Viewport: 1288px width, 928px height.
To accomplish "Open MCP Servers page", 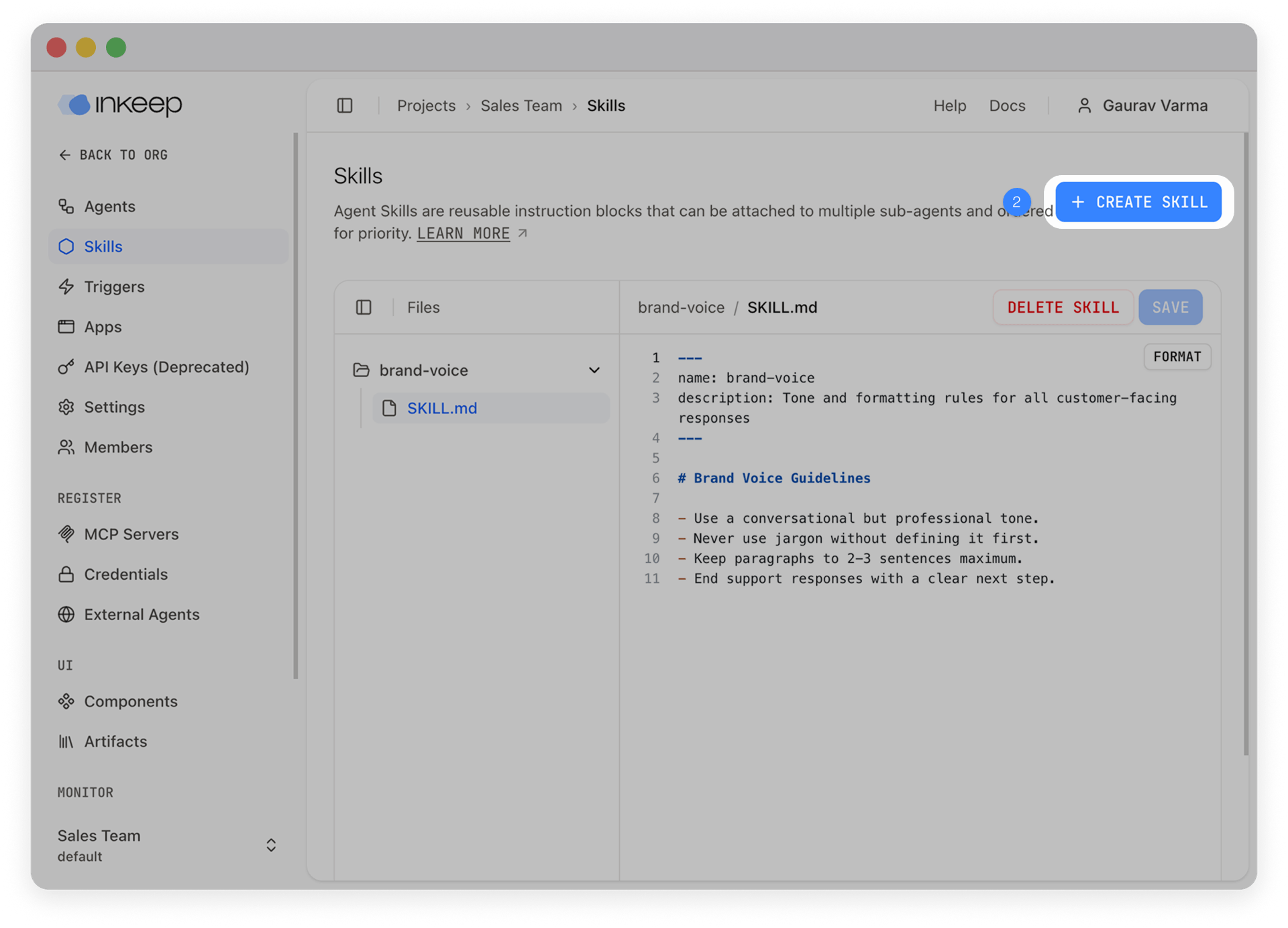I will pyautogui.click(x=131, y=534).
